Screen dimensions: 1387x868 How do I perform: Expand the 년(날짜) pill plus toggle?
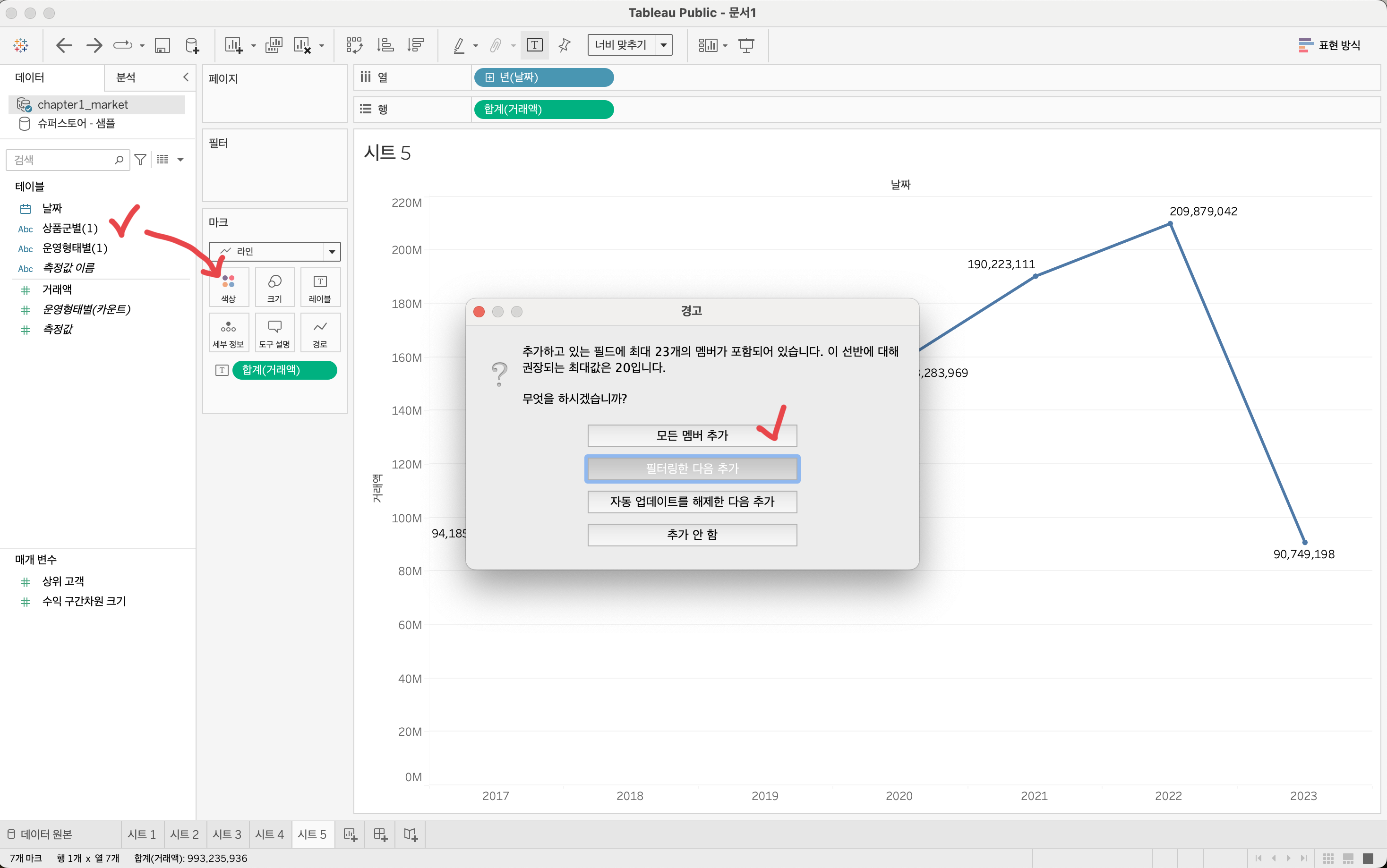(x=489, y=77)
